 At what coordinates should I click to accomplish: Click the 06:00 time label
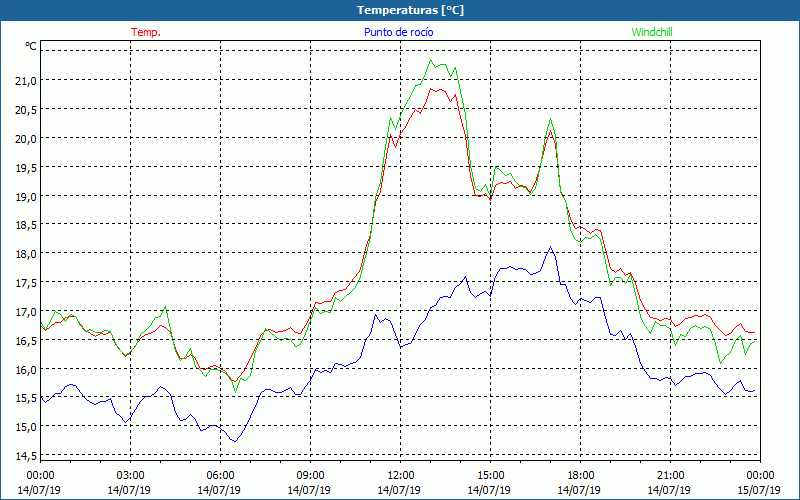click(x=220, y=476)
